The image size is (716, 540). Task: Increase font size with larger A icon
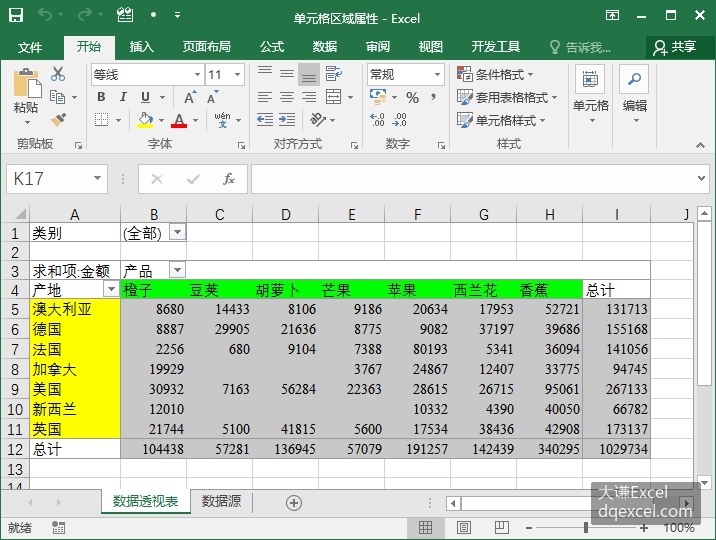pos(190,97)
